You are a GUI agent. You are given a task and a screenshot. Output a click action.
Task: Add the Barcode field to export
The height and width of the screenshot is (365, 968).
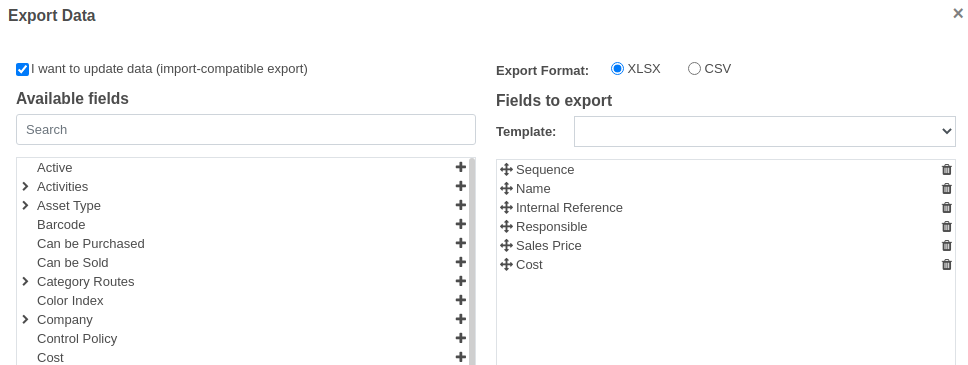pos(461,224)
